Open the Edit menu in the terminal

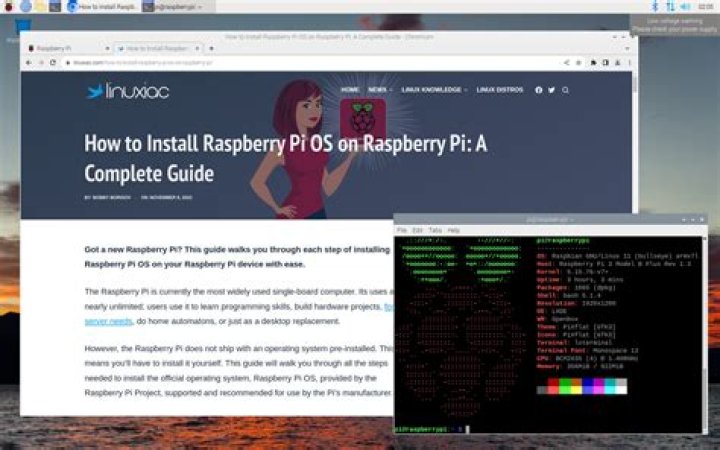click(418, 230)
